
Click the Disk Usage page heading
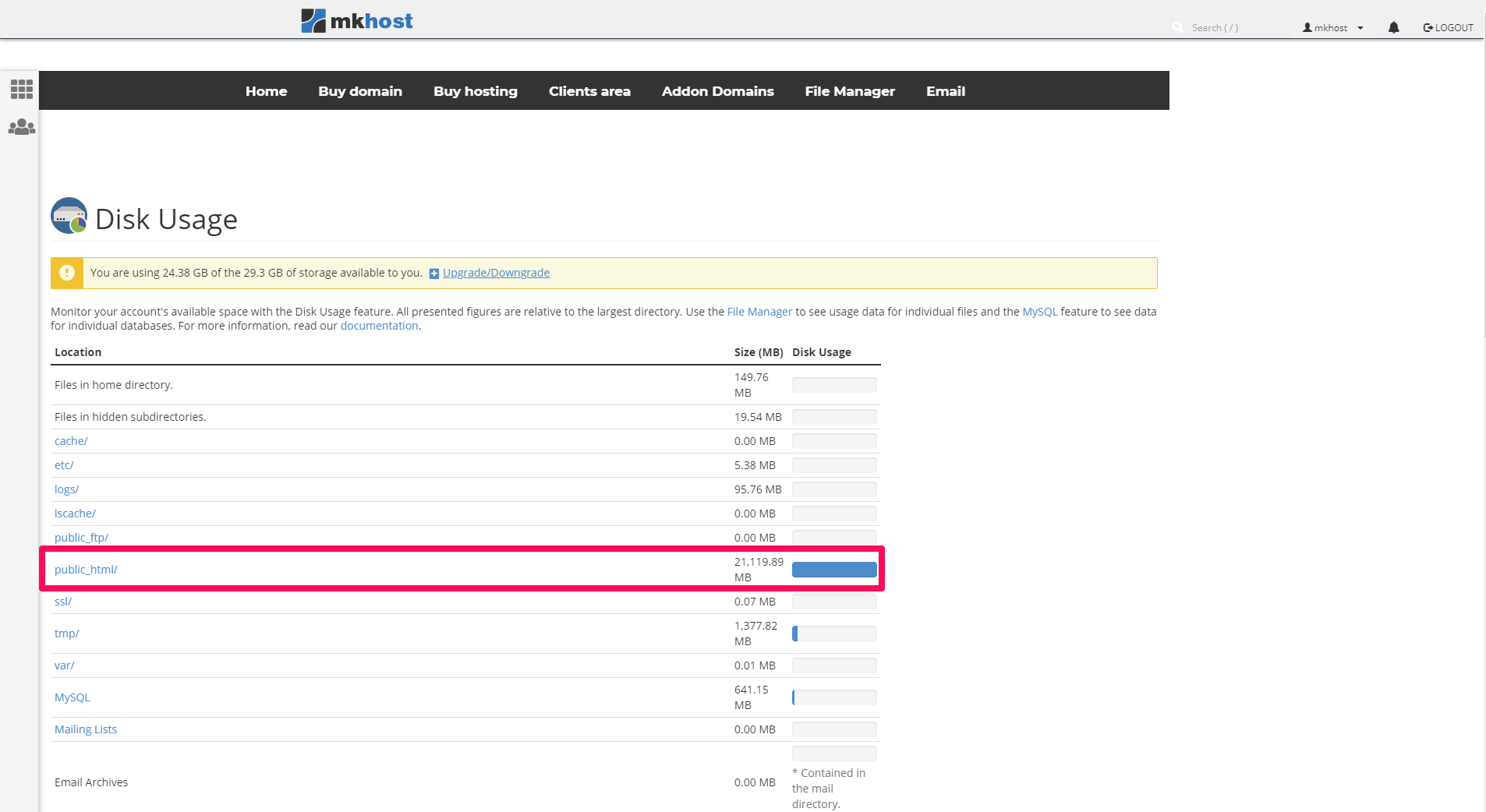[166, 220]
